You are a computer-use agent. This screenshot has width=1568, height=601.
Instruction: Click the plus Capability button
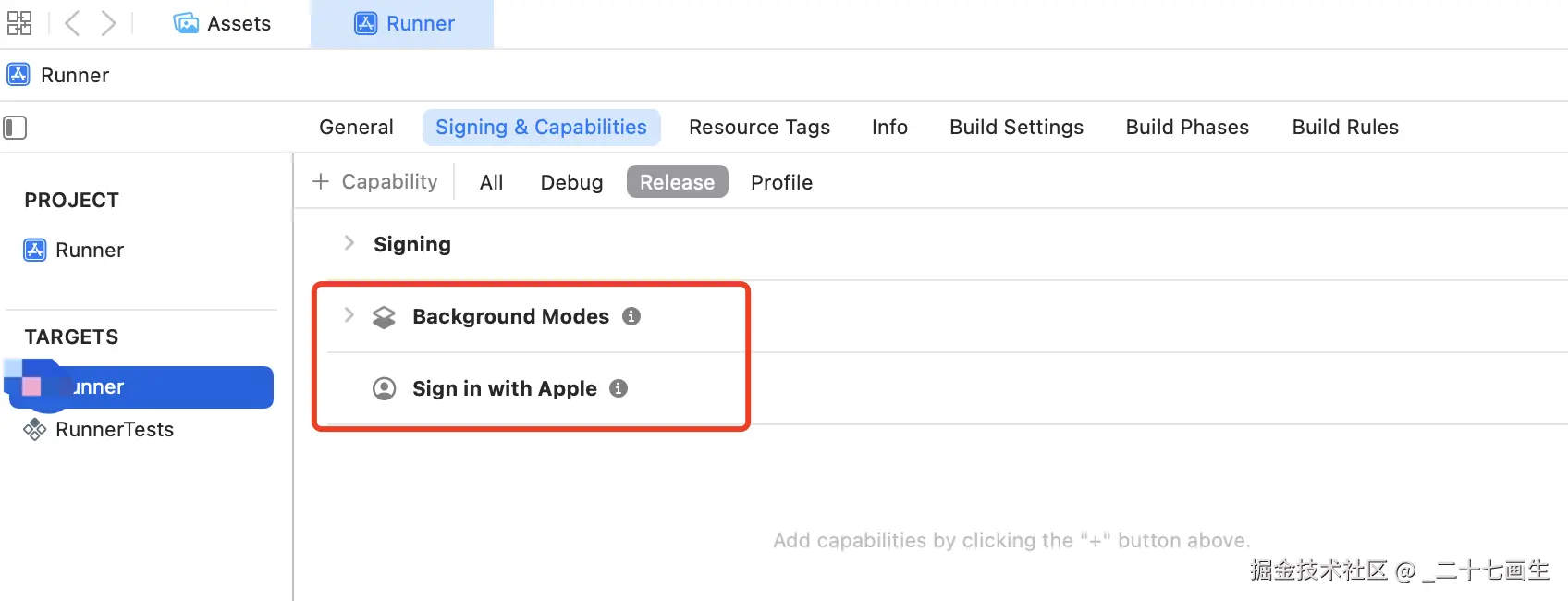point(374,182)
